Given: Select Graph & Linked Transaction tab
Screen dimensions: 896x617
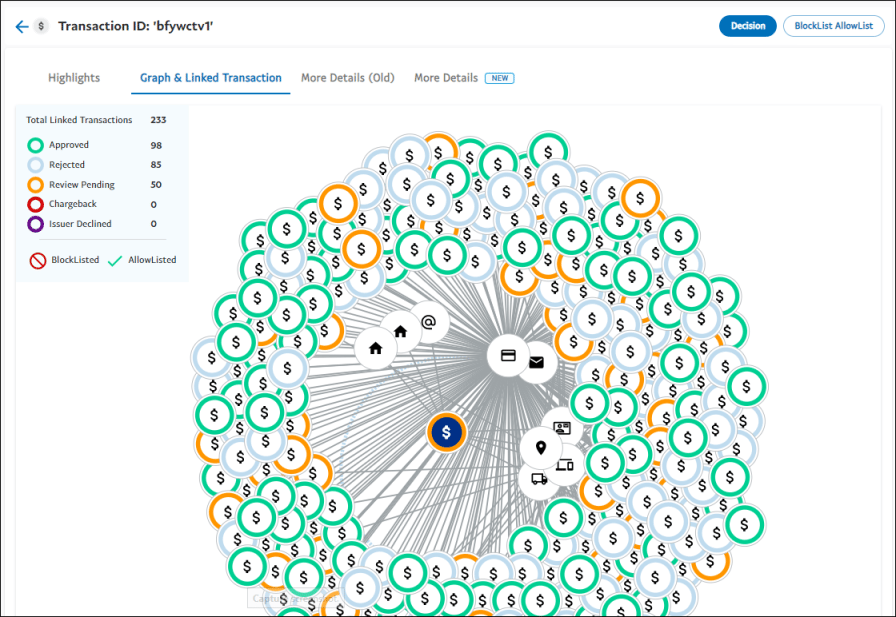Looking at the screenshot, I should point(211,78).
